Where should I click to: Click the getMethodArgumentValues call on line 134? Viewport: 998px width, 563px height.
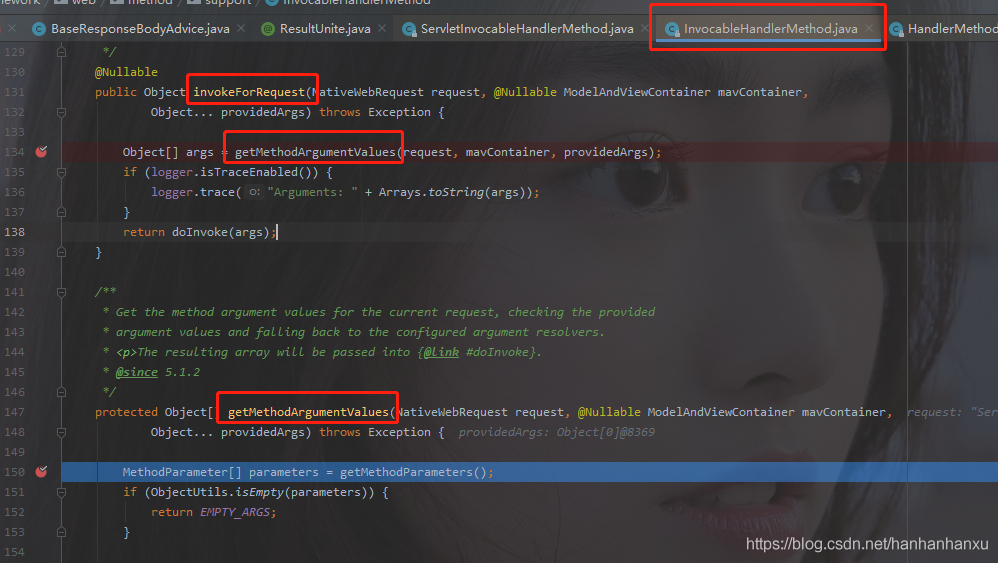pyautogui.click(x=315, y=152)
